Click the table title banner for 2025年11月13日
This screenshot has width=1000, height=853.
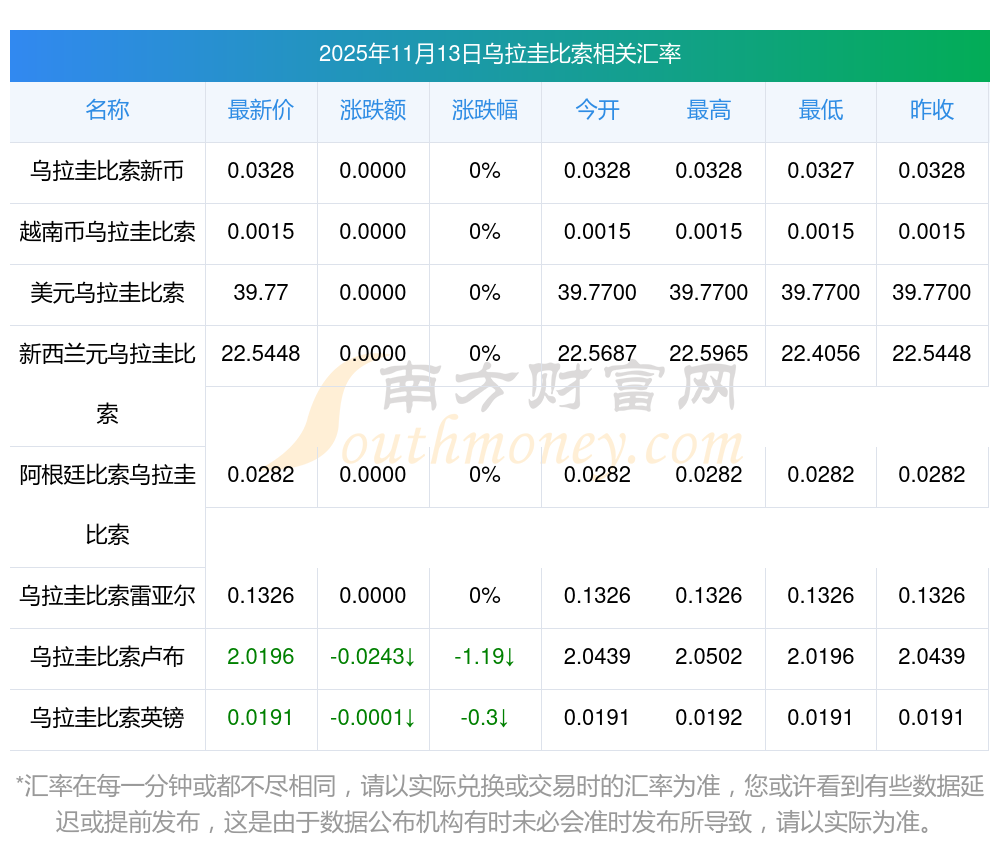pos(499,54)
